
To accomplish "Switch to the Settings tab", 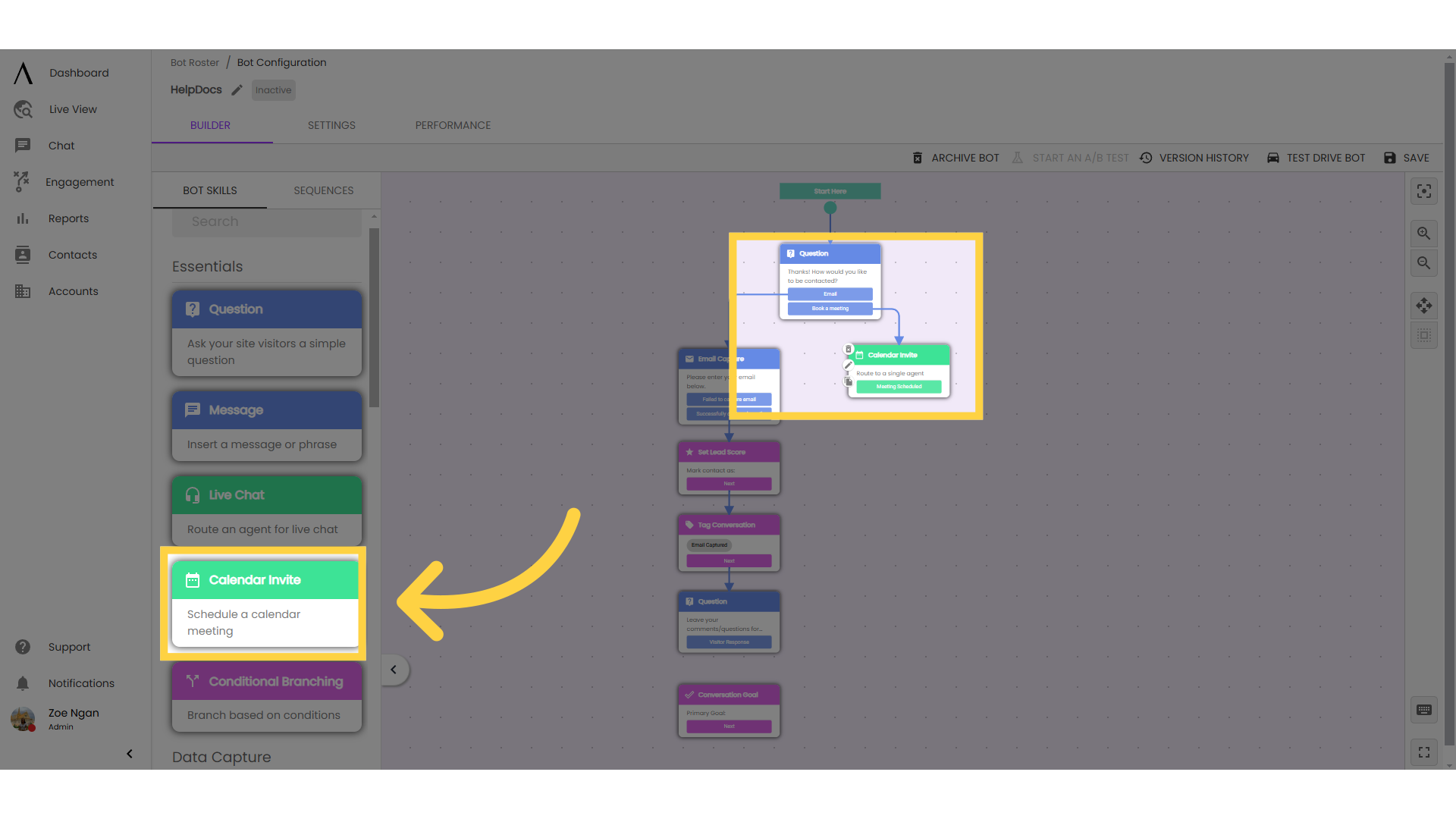I will click(x=331, y=125).
